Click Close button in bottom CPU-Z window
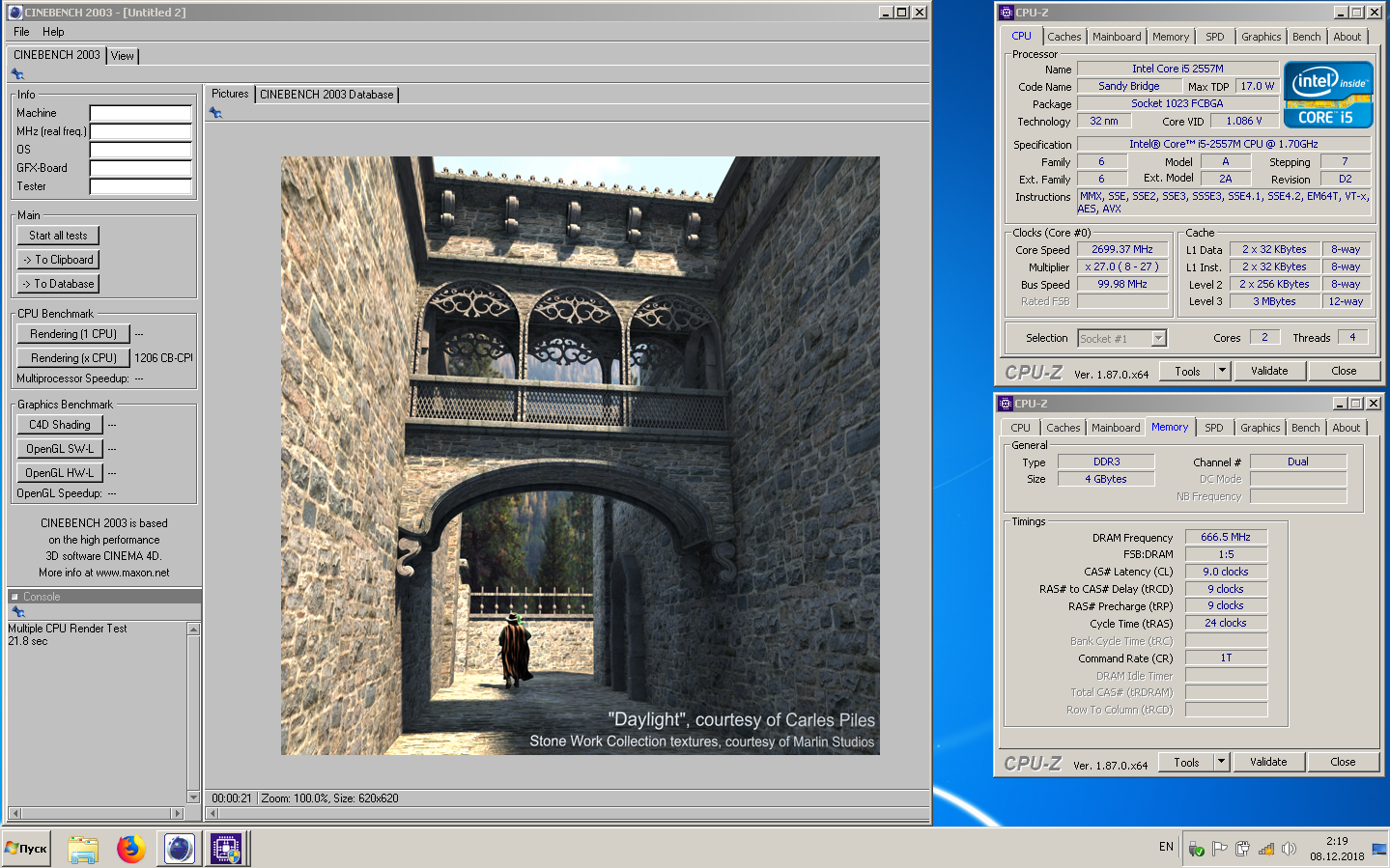 1343,762
